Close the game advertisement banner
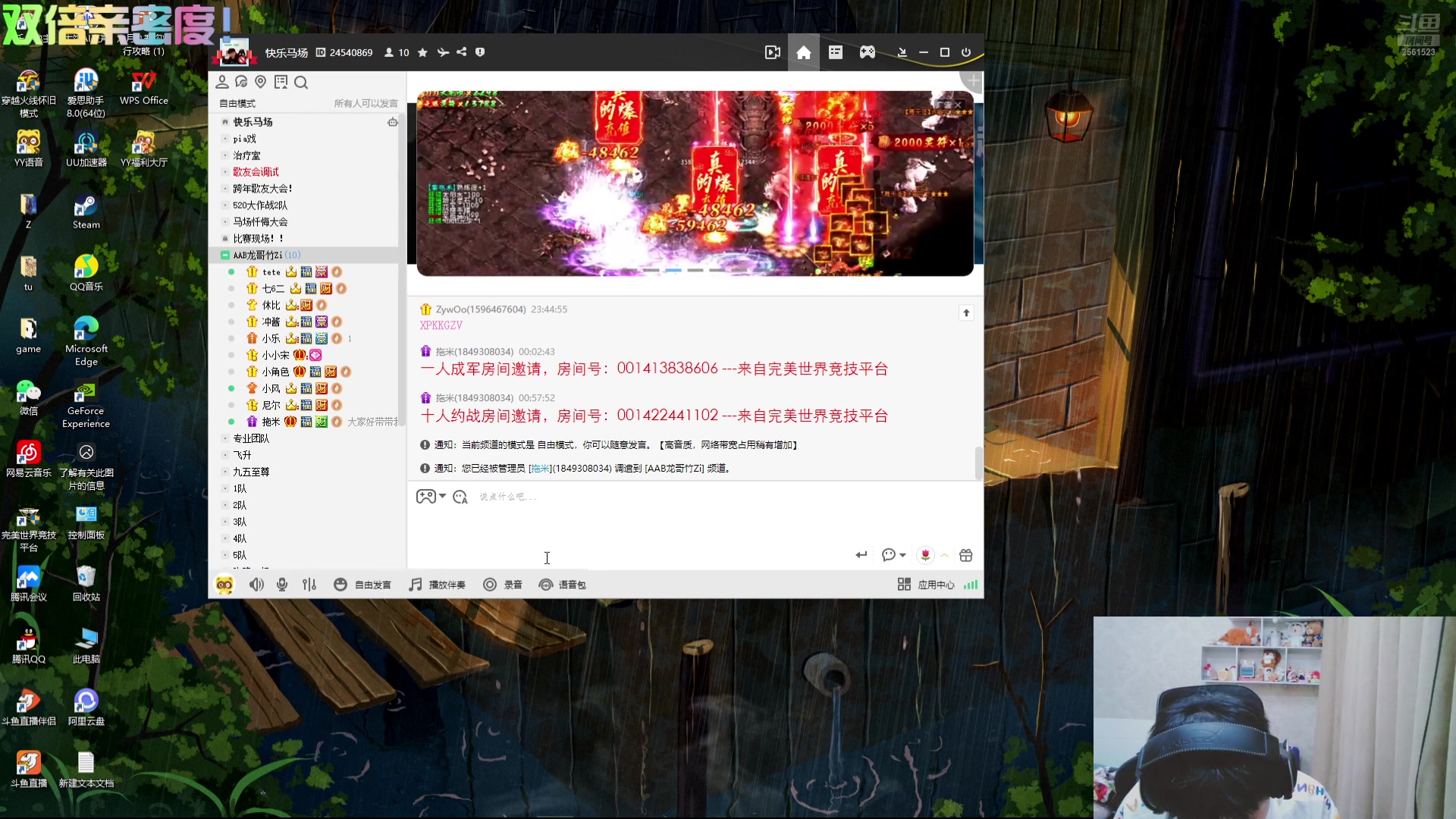 tap(958, 105)
